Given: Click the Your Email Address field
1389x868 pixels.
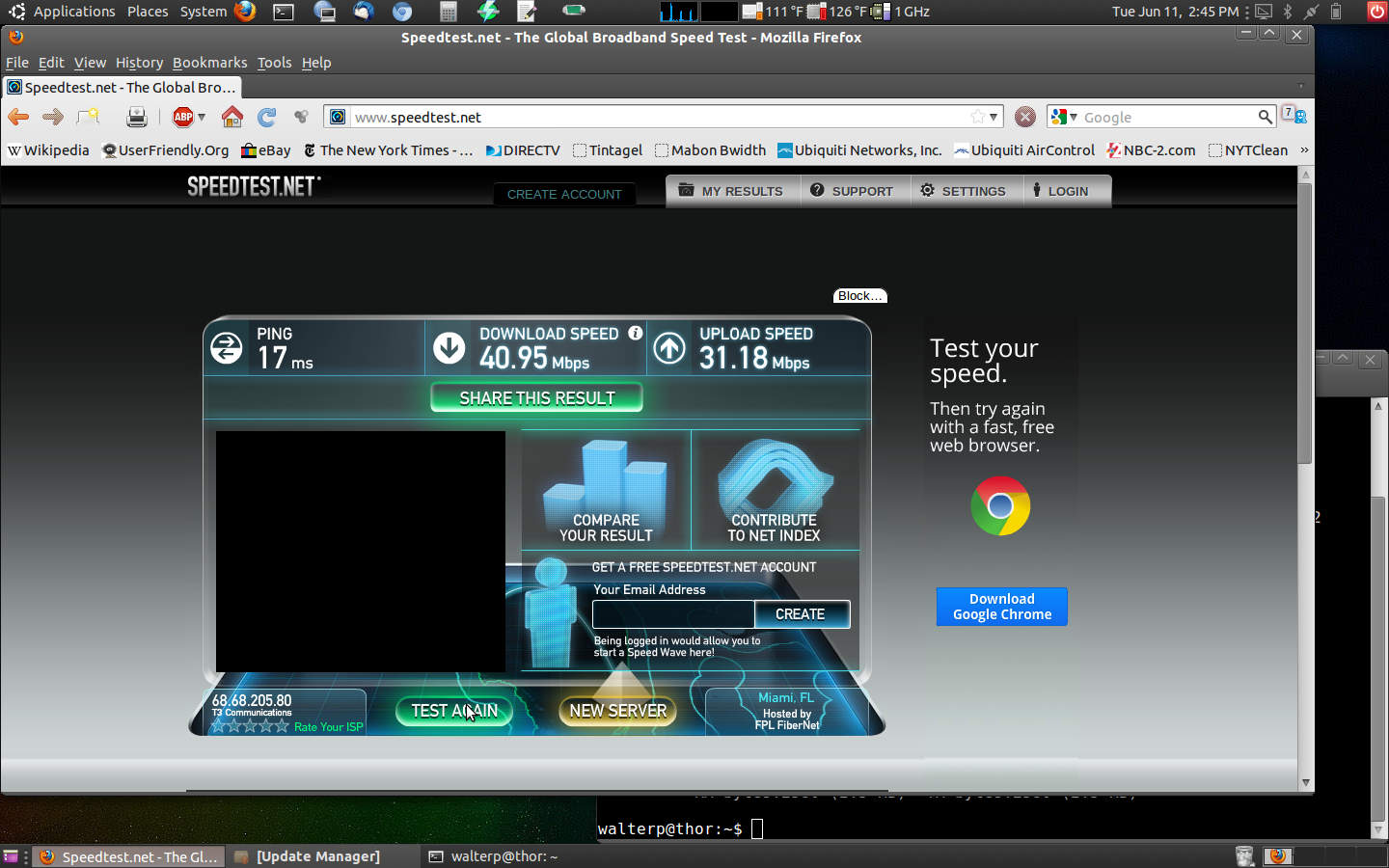Looking at the screenshot, I should click(672, 614).
